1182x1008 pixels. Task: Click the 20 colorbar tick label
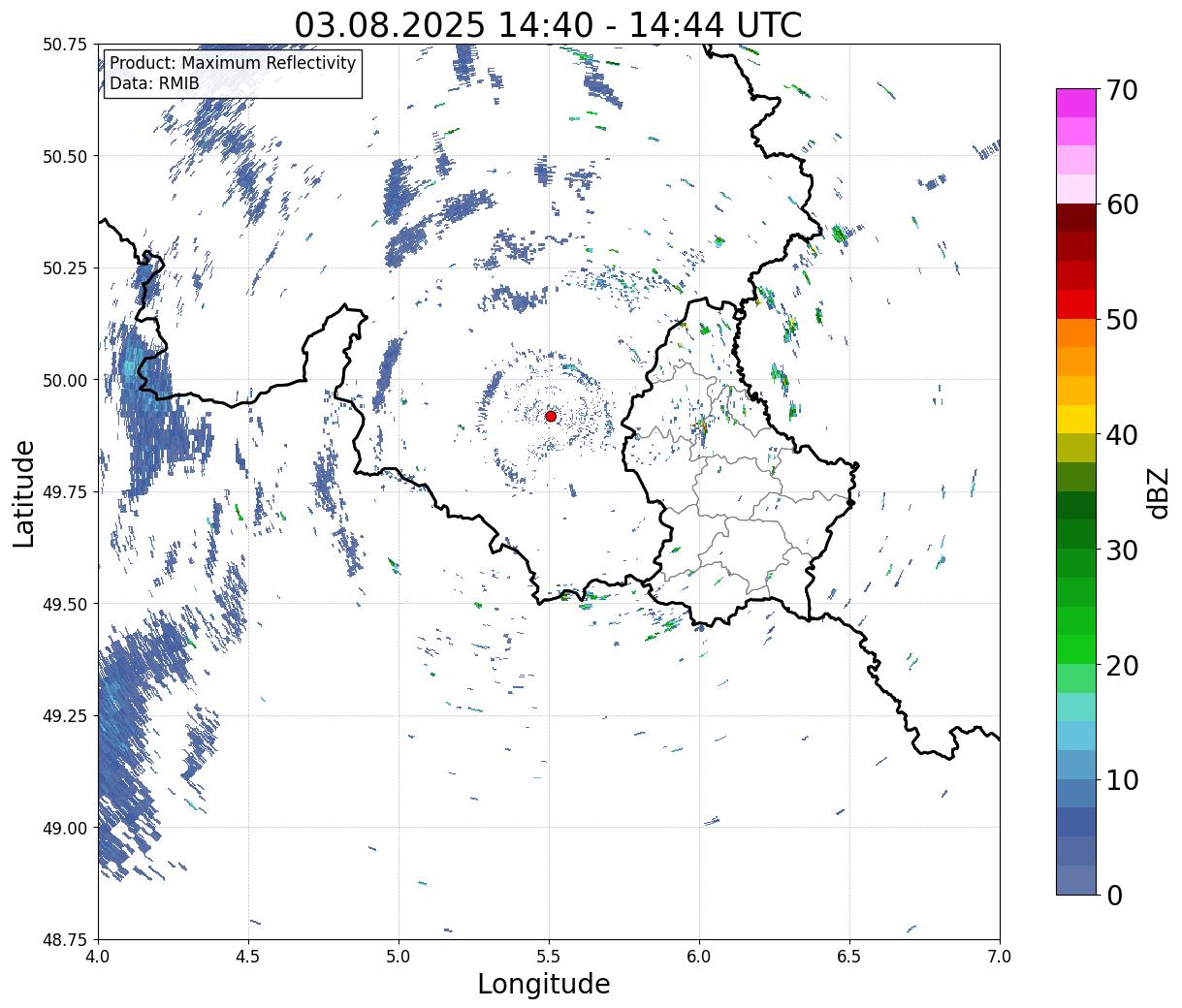click(x=1122, y=665)
